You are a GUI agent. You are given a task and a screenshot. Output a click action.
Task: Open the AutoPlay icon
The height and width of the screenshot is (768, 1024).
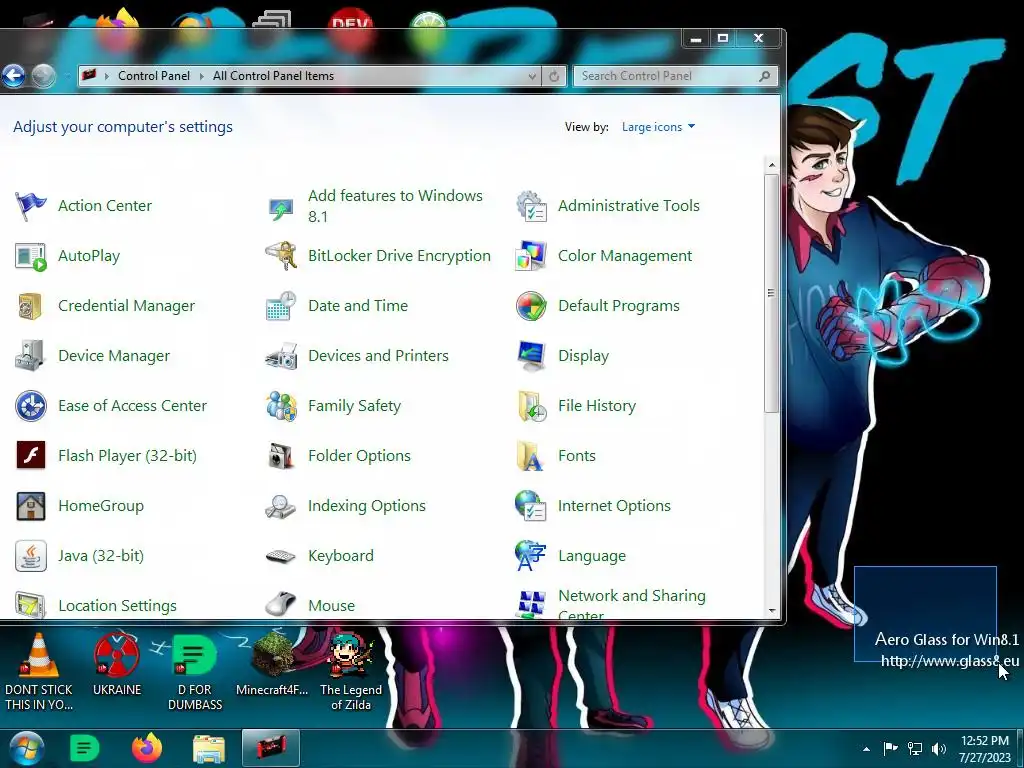tap(31, 257)
